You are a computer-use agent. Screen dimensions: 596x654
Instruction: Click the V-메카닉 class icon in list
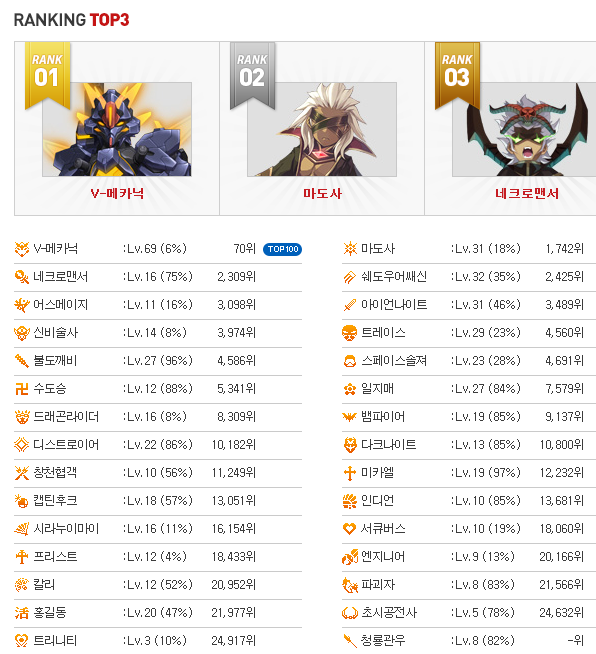pyautogui.click(x=22, y=249)
